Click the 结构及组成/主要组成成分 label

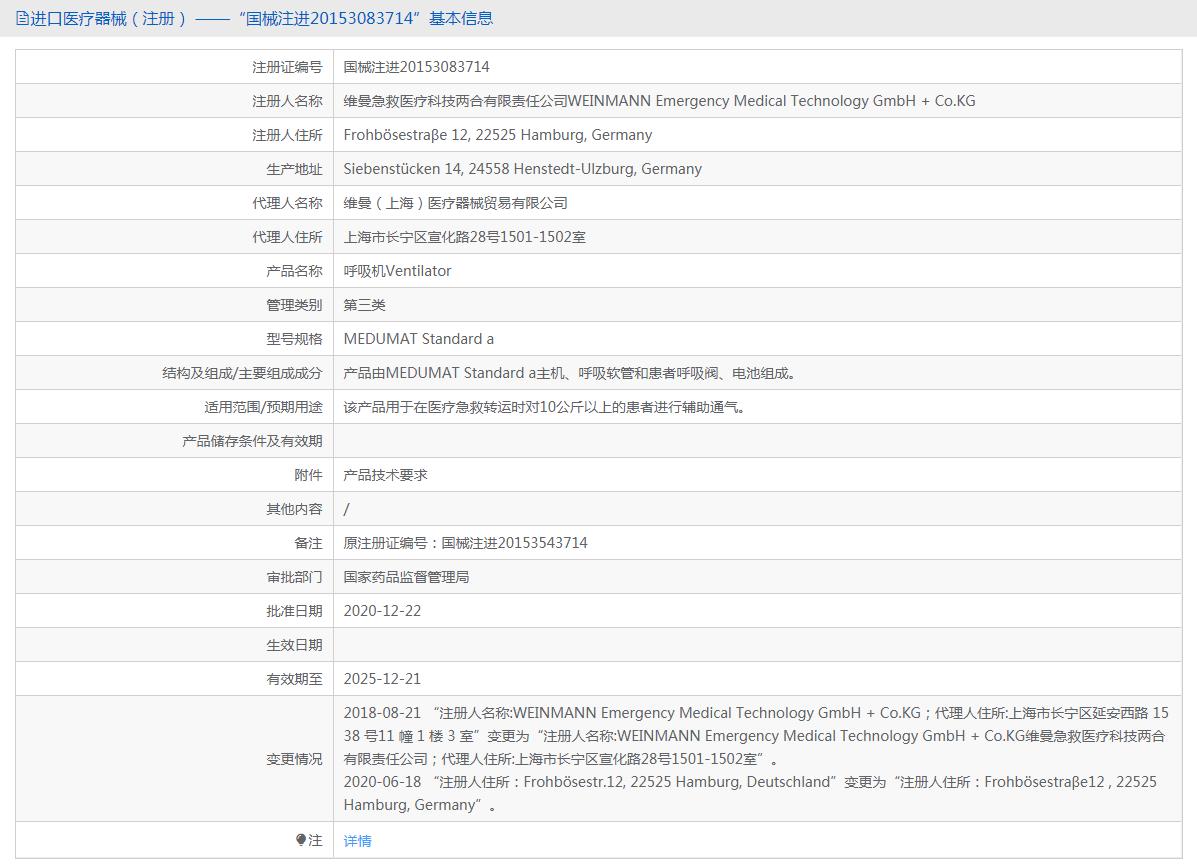click(242, 373)
